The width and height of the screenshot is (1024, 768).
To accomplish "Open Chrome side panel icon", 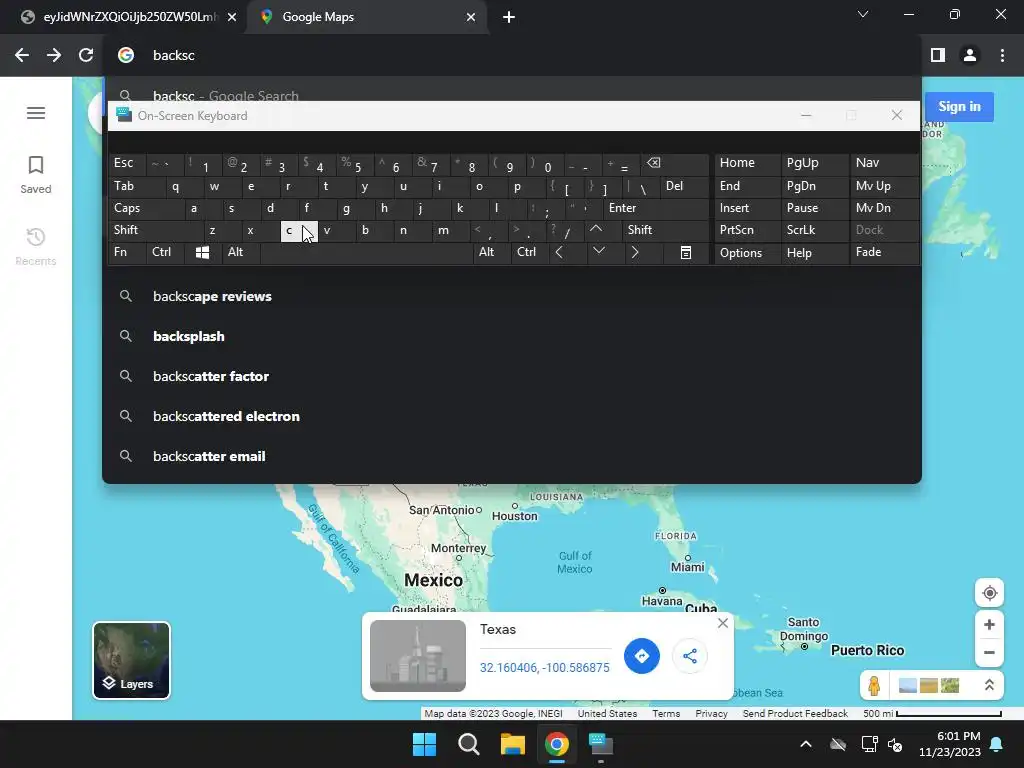I will (x=938, y=55).
